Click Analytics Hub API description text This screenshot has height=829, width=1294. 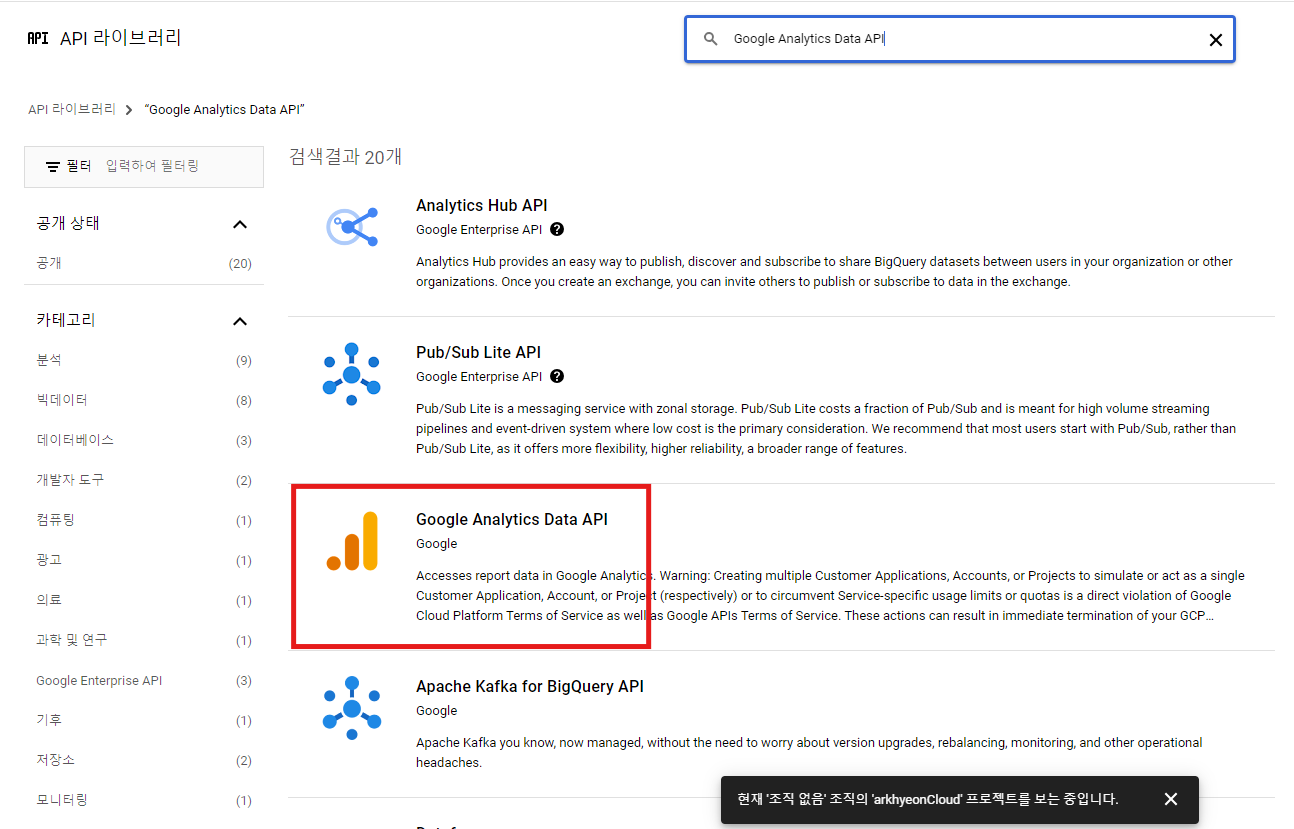coord(824,271)
